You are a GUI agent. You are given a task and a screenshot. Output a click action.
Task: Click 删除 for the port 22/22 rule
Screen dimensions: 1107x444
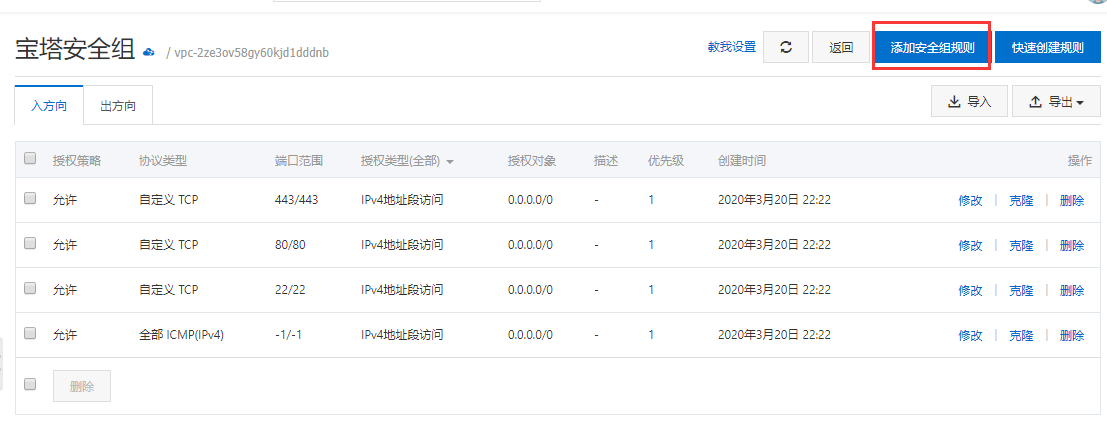click(1072, 290)
